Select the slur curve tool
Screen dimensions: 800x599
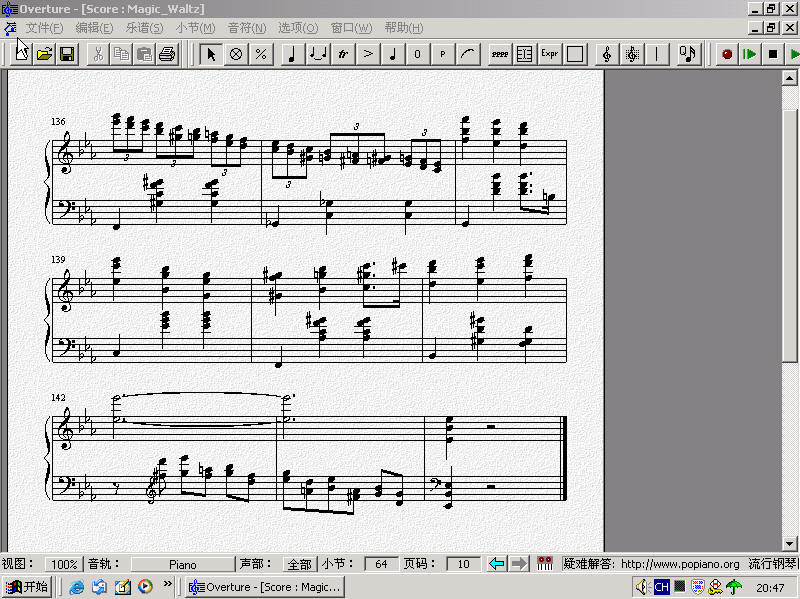tap(467, 54)
